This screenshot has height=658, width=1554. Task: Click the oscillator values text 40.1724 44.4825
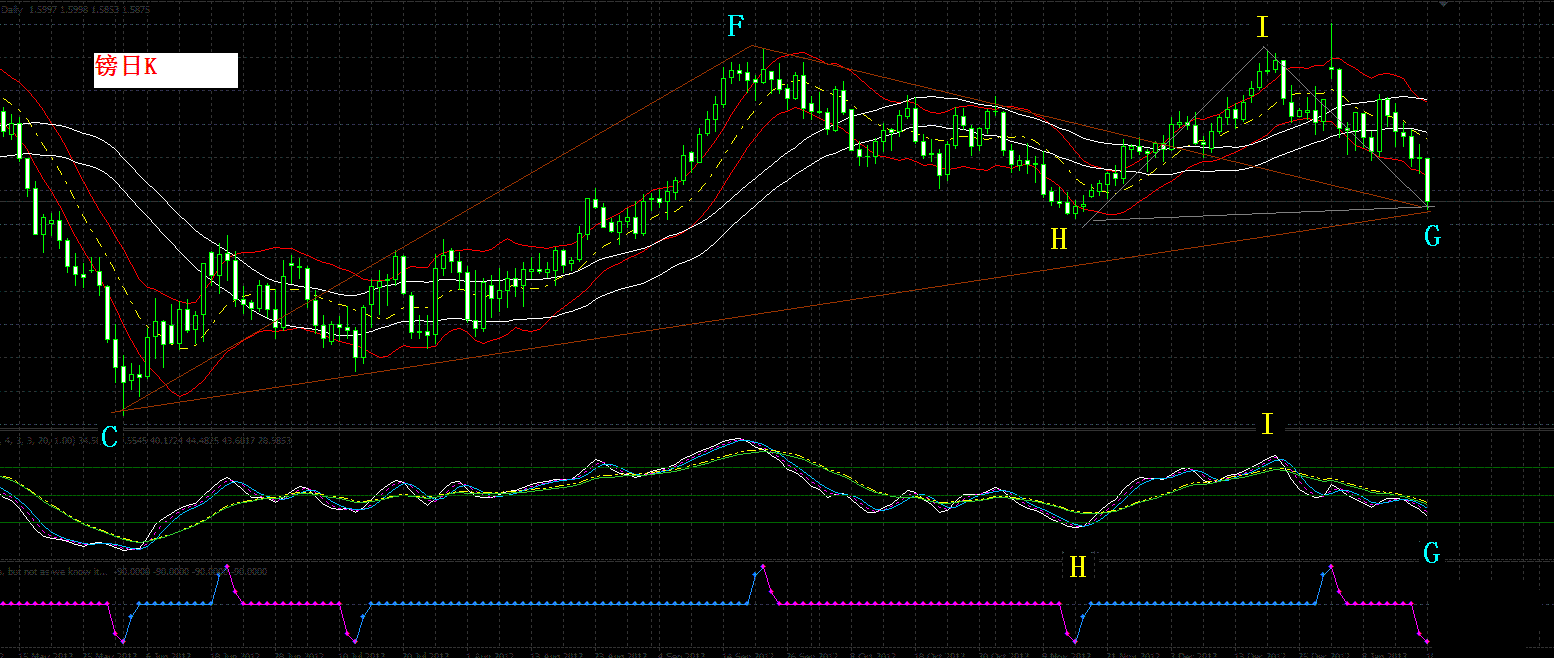click(185, 439)
